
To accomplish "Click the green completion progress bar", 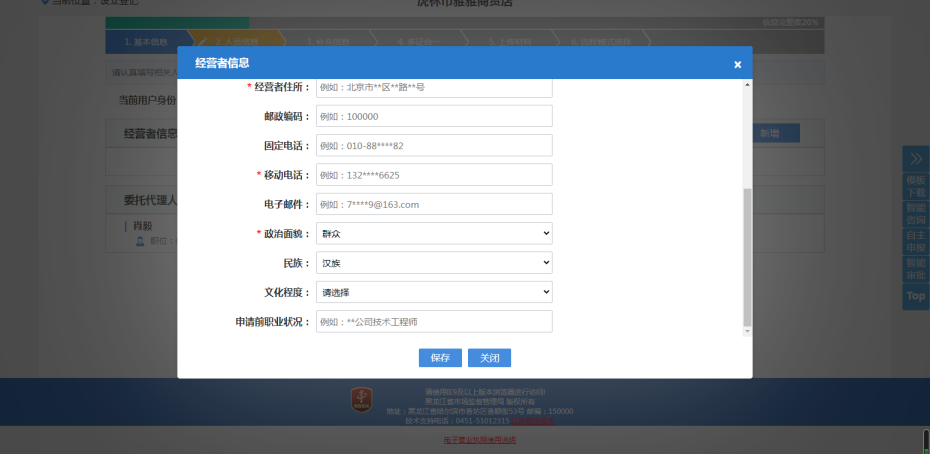I will coord(177,23).
